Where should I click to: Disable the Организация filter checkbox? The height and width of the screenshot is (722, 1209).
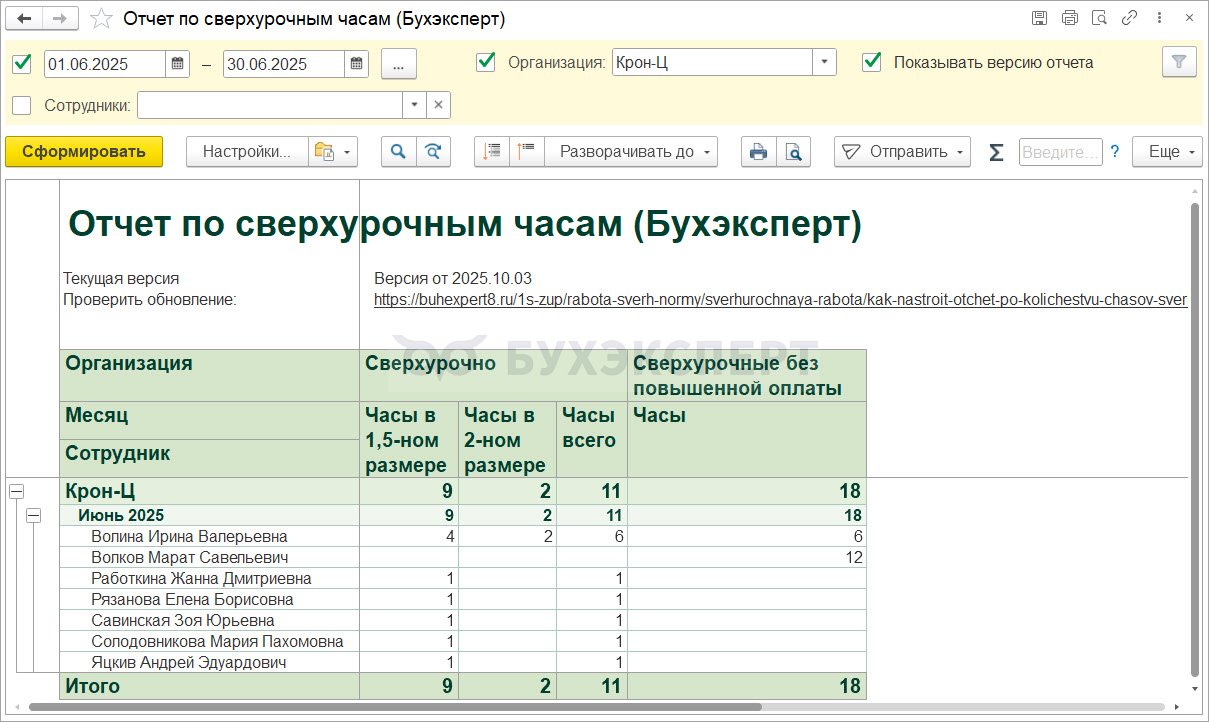click(x=486, y=62)
